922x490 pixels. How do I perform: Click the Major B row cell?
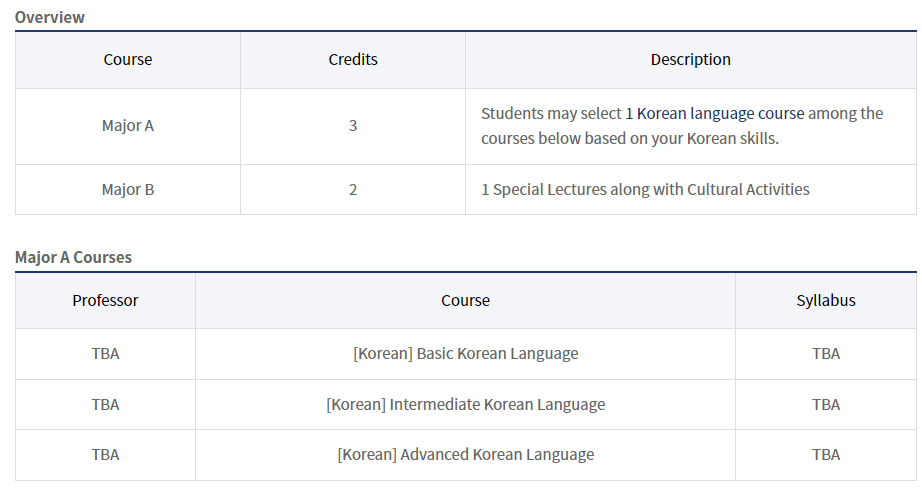tap(128, 189)
